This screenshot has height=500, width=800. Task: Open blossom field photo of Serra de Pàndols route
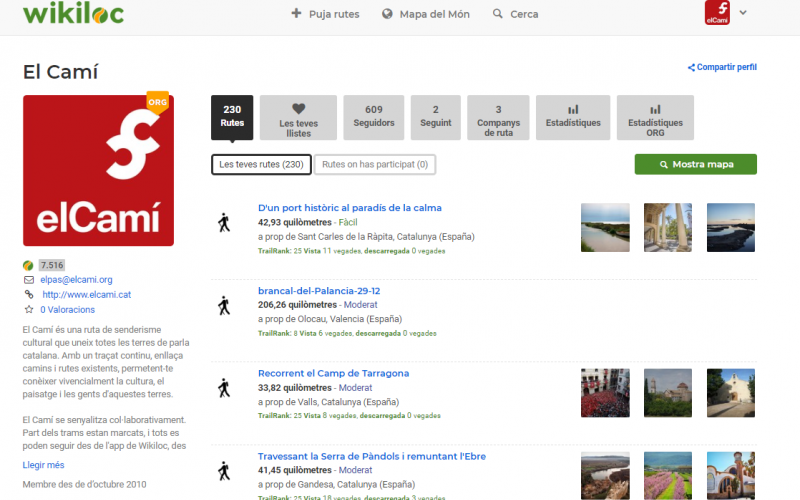(x=668, y=476)
